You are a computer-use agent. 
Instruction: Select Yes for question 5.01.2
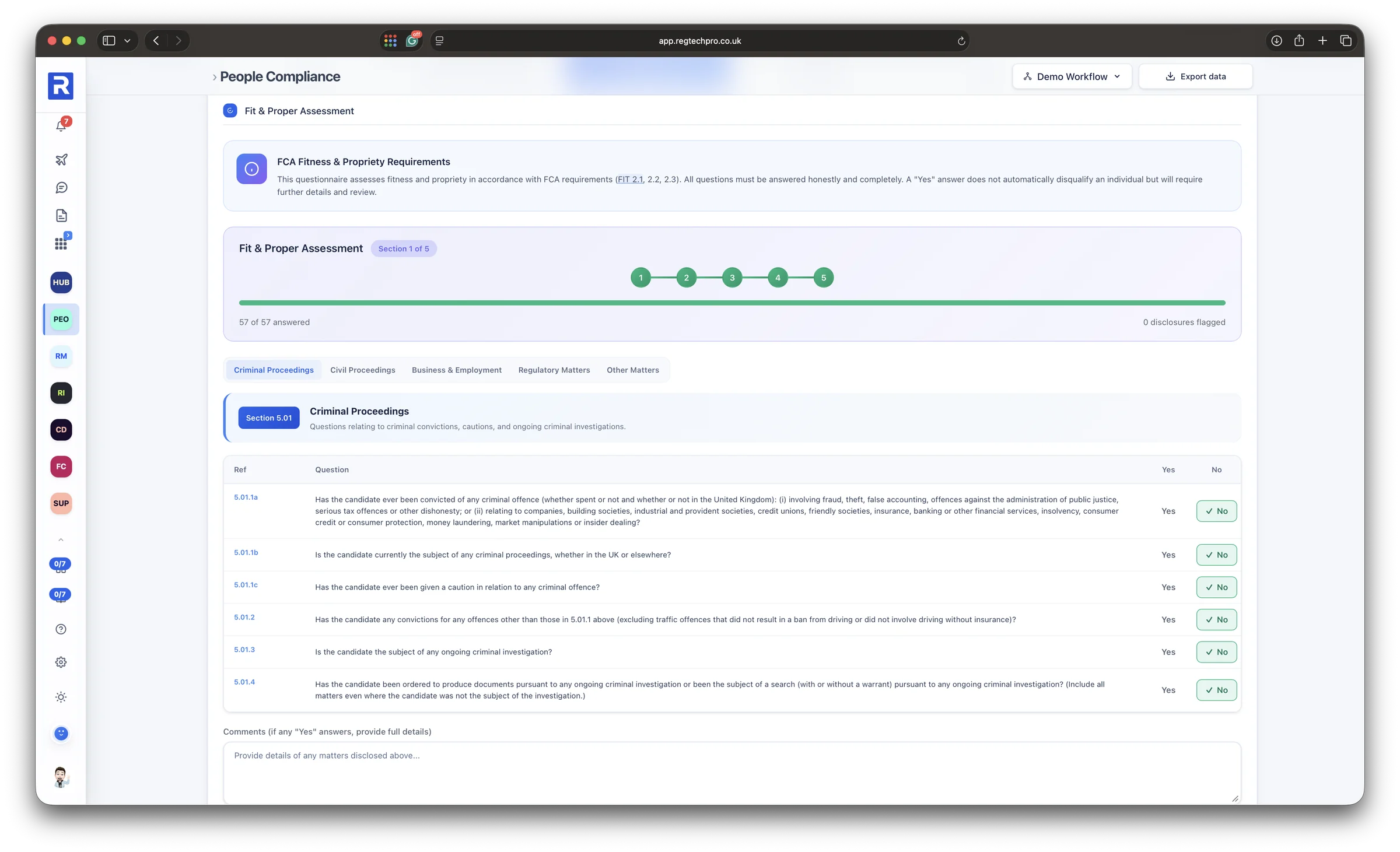pyautogui.click(x=1168, y=619)
